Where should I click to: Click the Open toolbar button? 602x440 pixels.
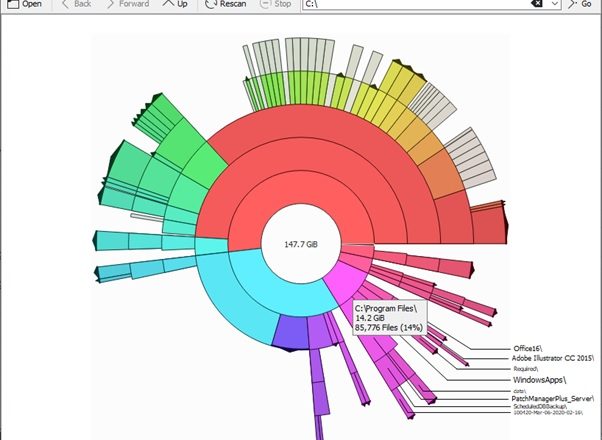pyautogui.click(x=24, y=4)
